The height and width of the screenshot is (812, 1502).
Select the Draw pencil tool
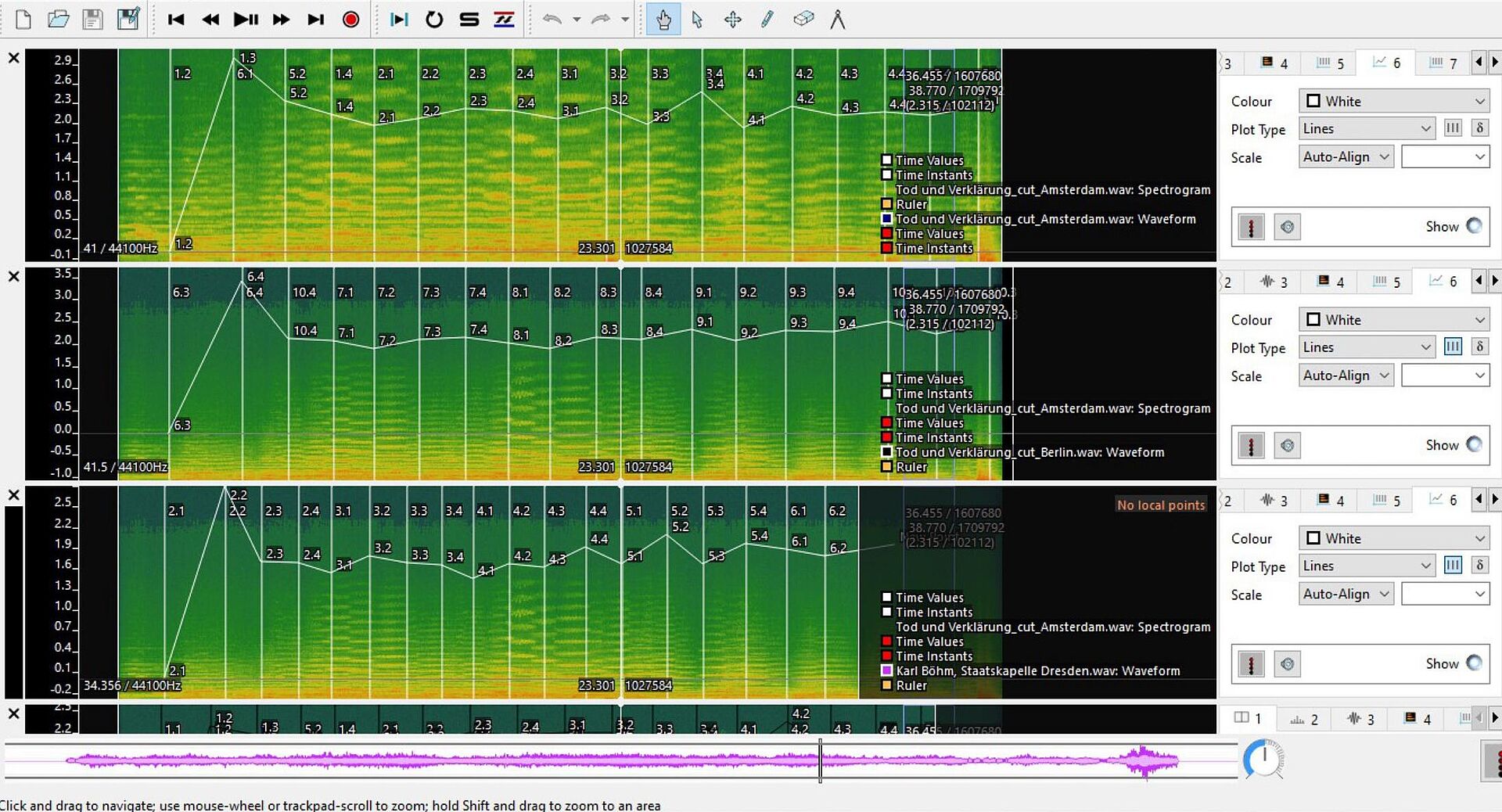[x=767, y=20]
